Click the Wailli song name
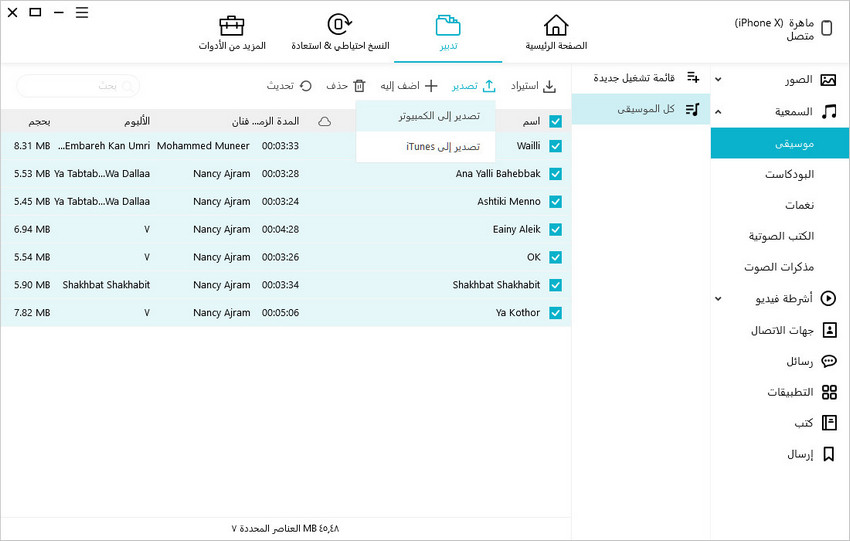850x541 pixels. (529, 146)
